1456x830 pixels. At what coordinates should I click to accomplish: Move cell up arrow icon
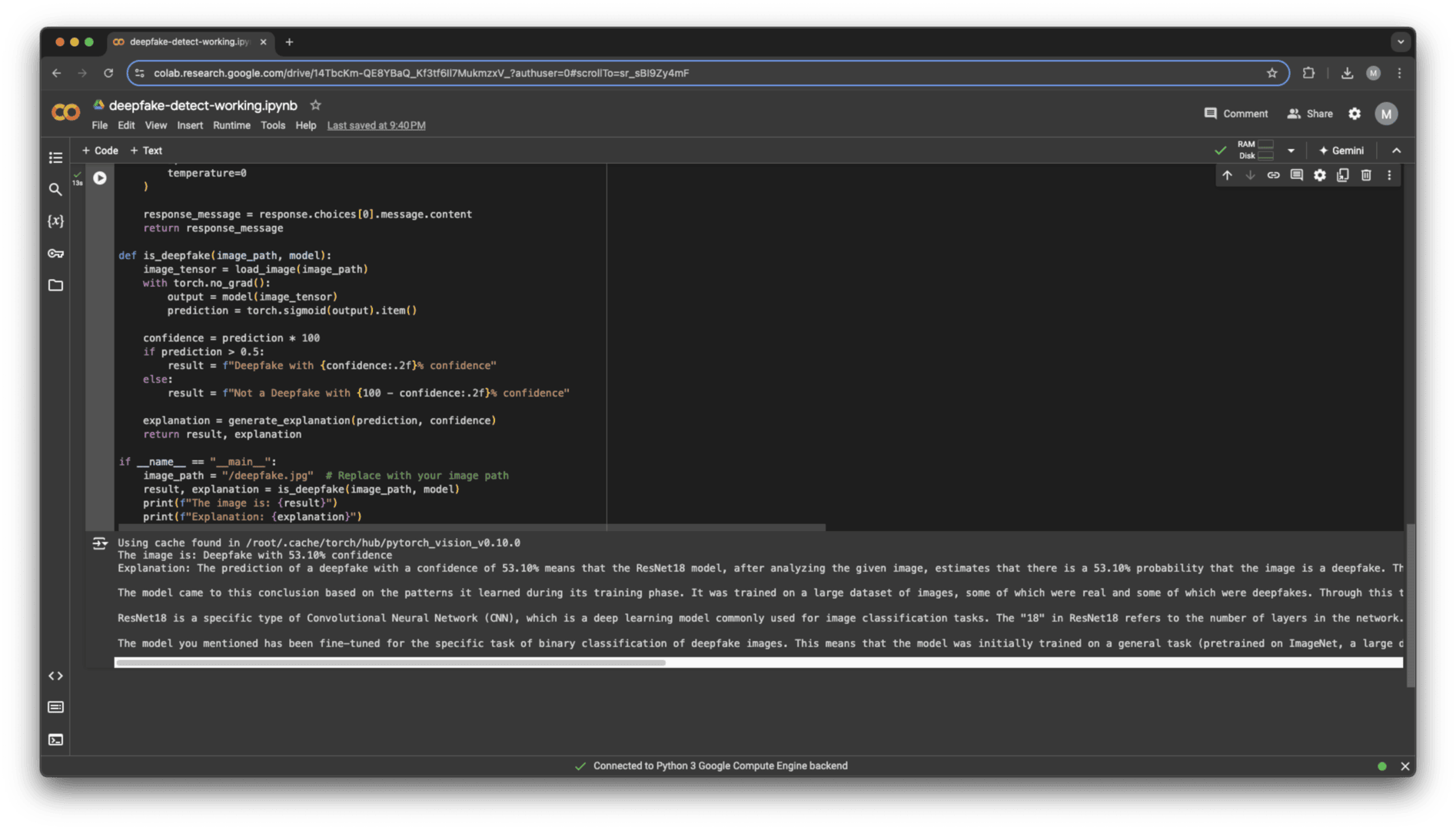pos(1227,175)
